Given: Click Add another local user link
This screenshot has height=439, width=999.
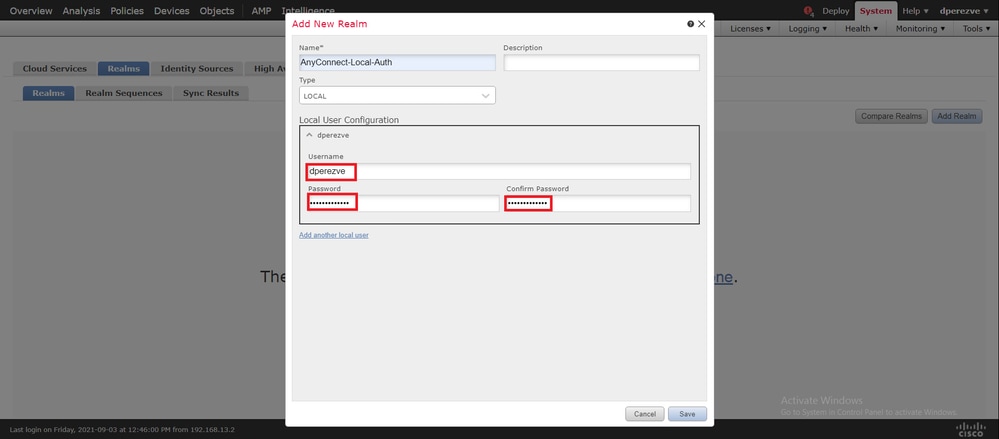Looking at the screenshot, I should click(x=334, y=235).
